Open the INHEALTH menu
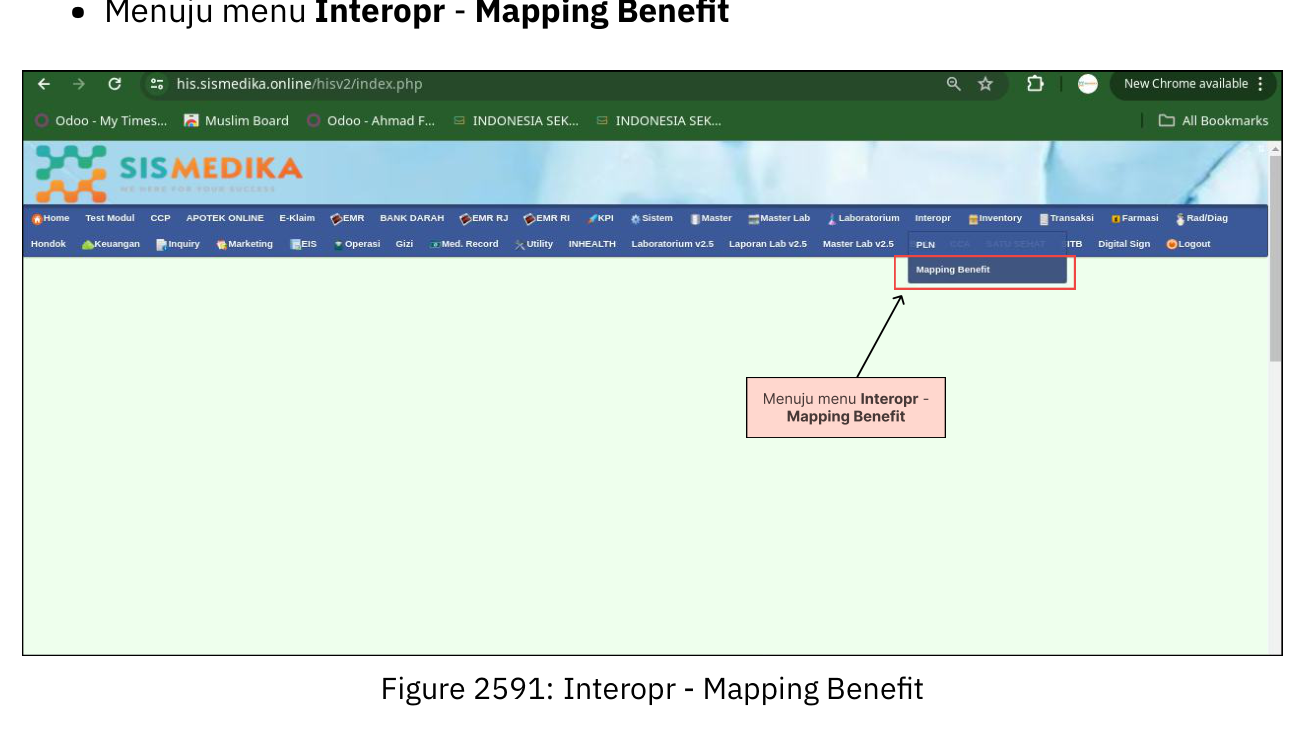 click(592, 244)
